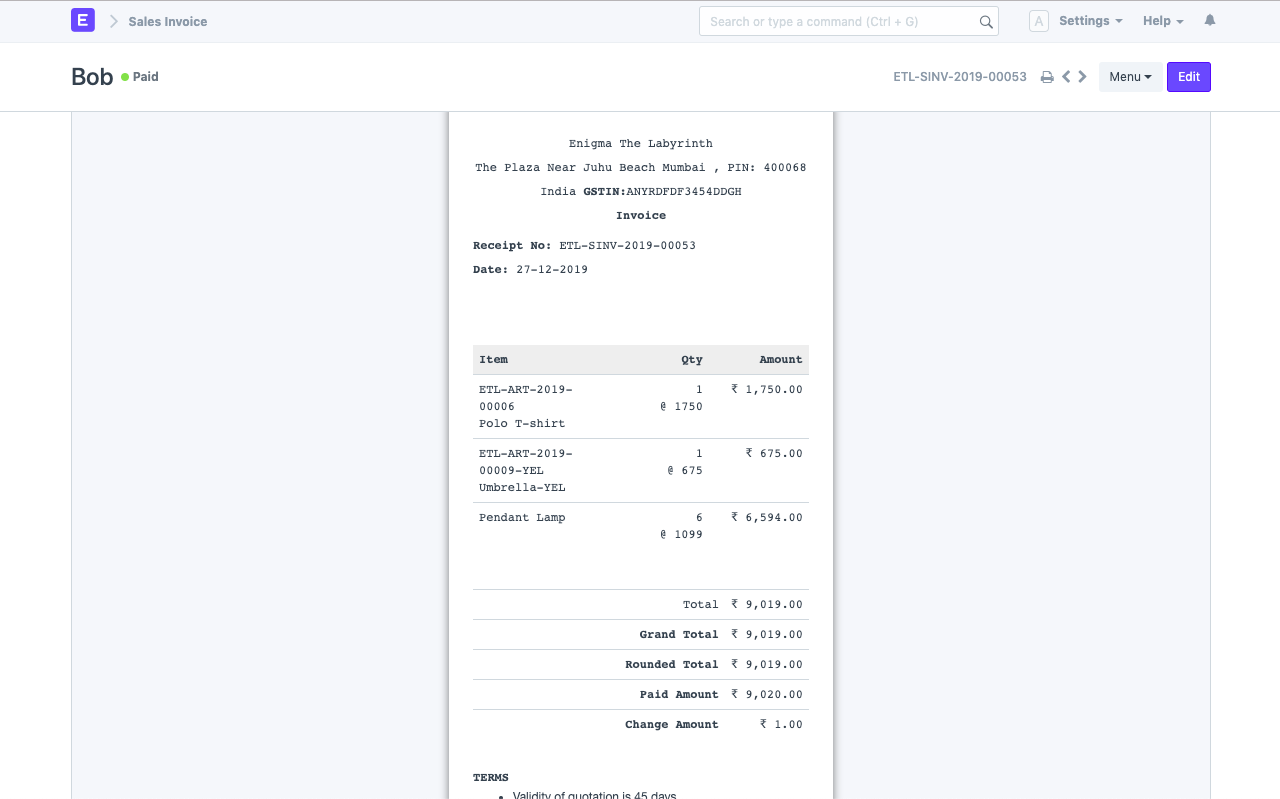Click amount ₹ 1,750.00
The height and width of the screenshot is (799, 1280).
click(x=767, y=390)
